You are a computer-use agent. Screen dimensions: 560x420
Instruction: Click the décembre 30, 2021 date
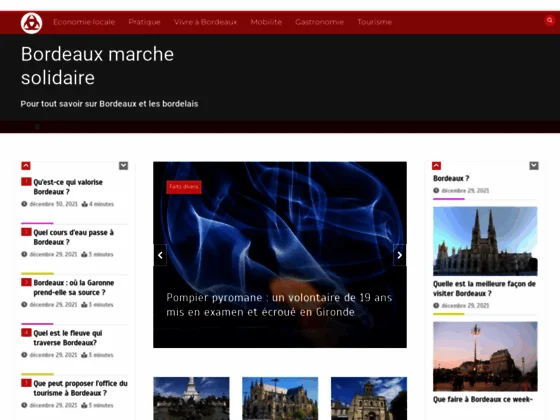click(x=54, y=204)
